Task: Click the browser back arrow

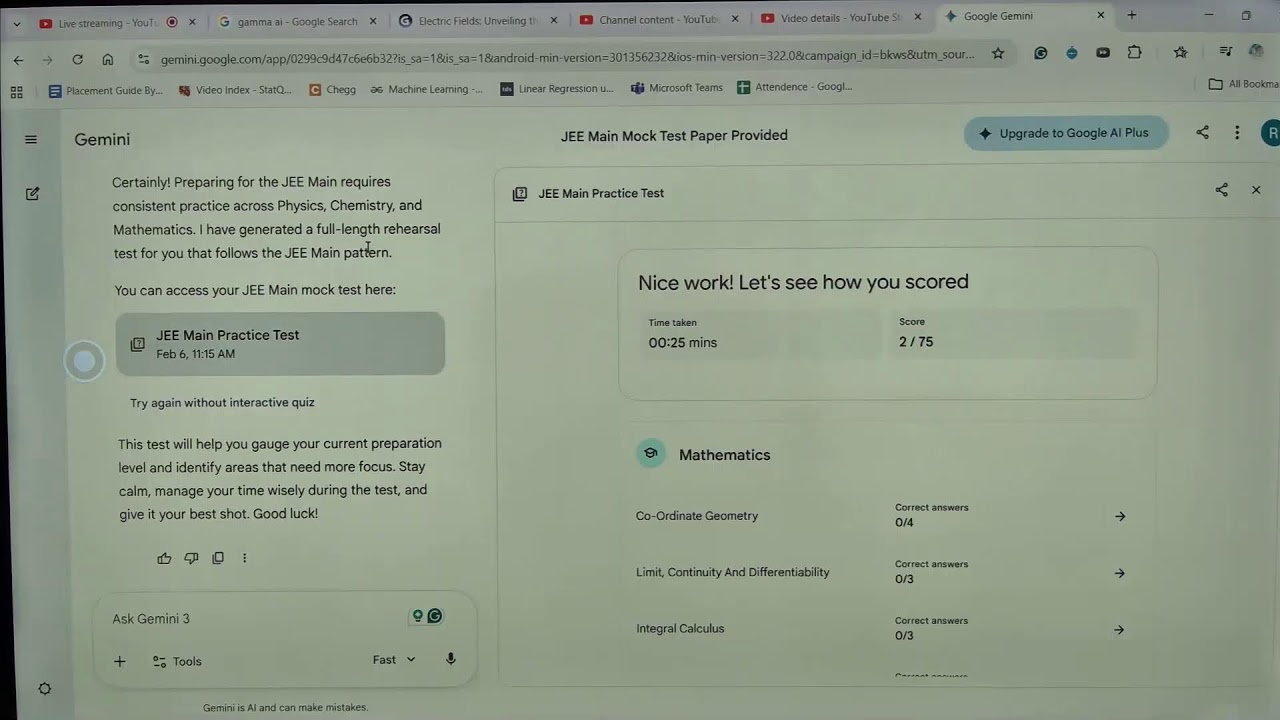Action: [x=18, y=59]
